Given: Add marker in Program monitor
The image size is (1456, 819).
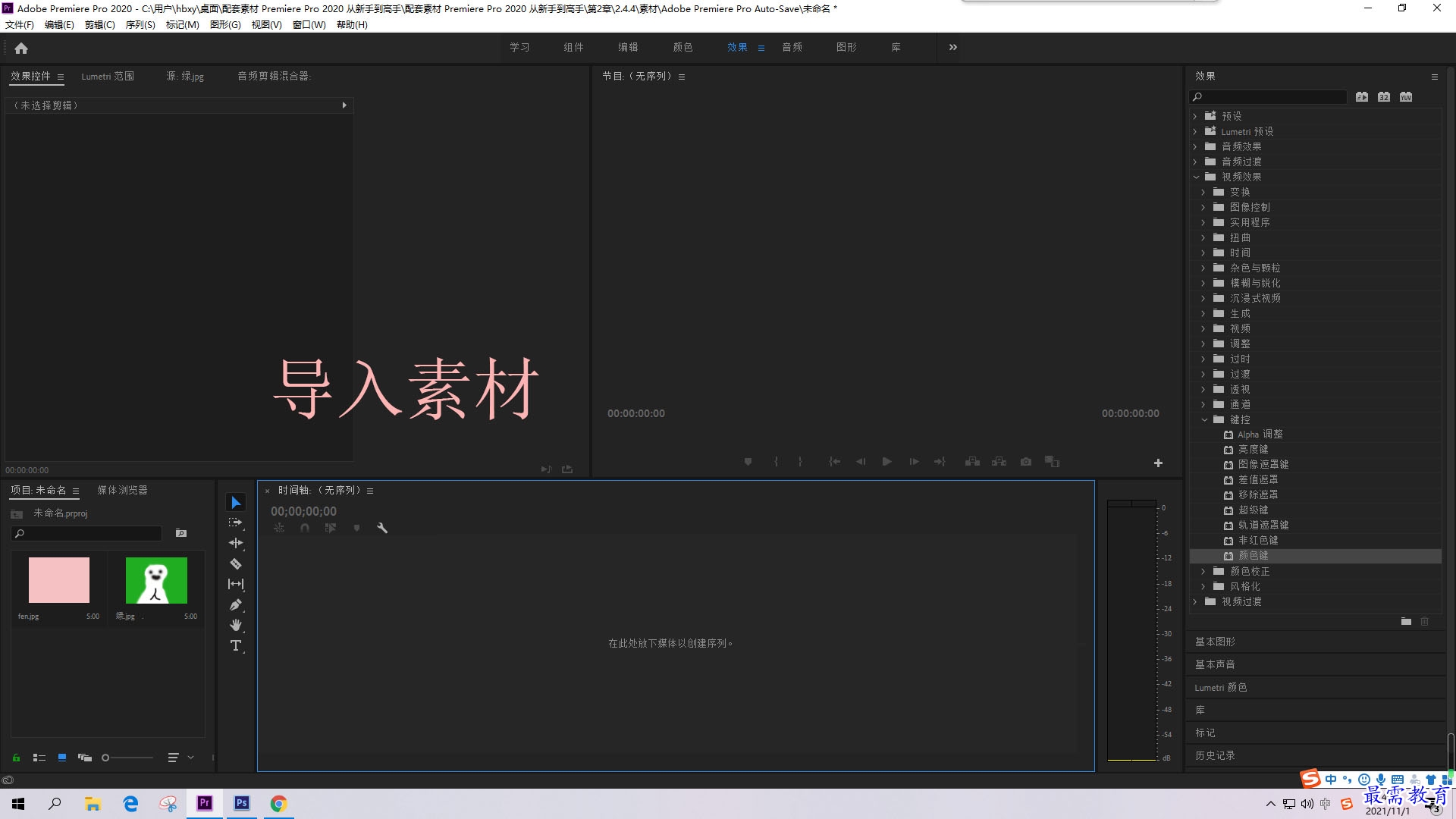Looking at the screenshot, I should pyautogui.click(x=748, y=462).
